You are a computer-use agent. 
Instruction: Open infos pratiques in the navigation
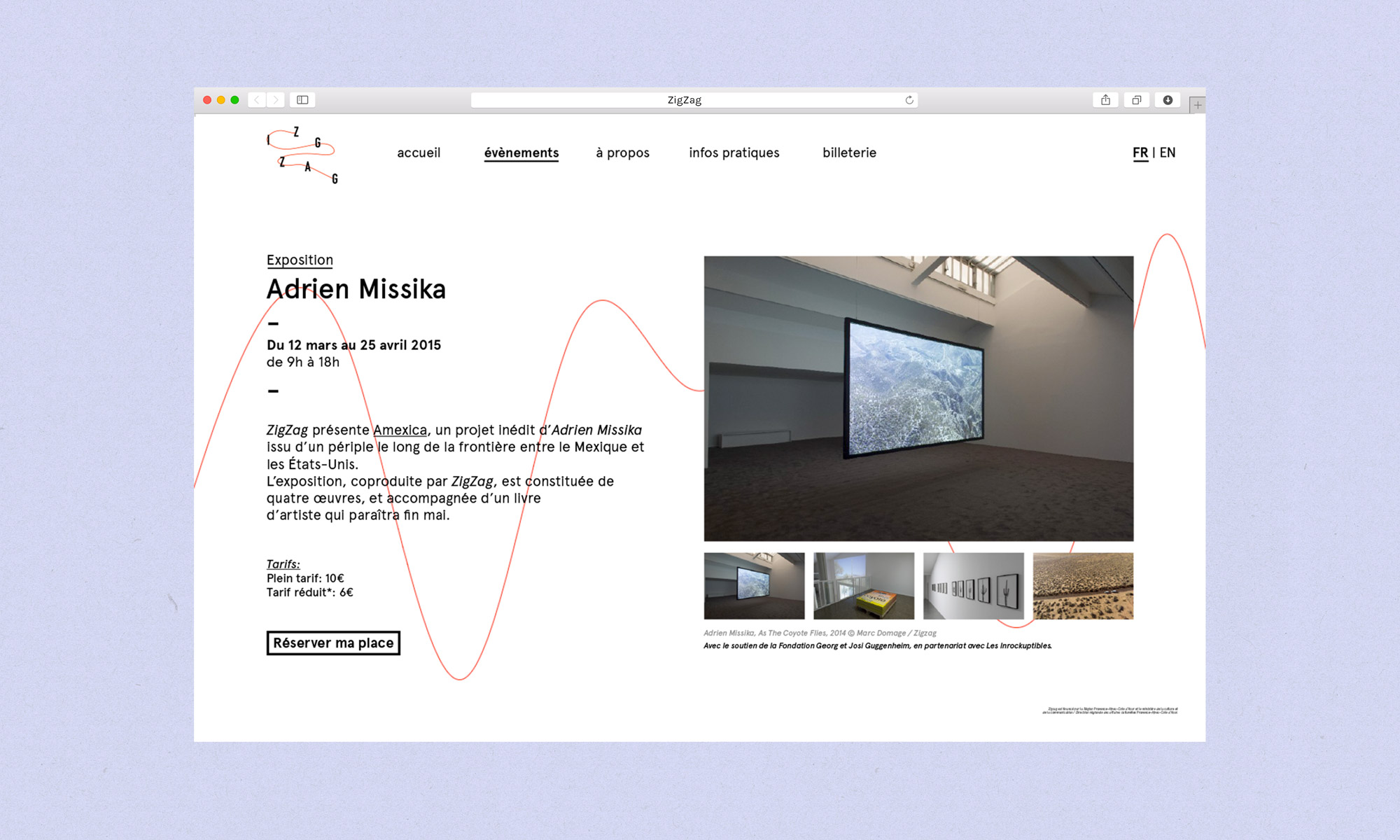click(734, 153)
